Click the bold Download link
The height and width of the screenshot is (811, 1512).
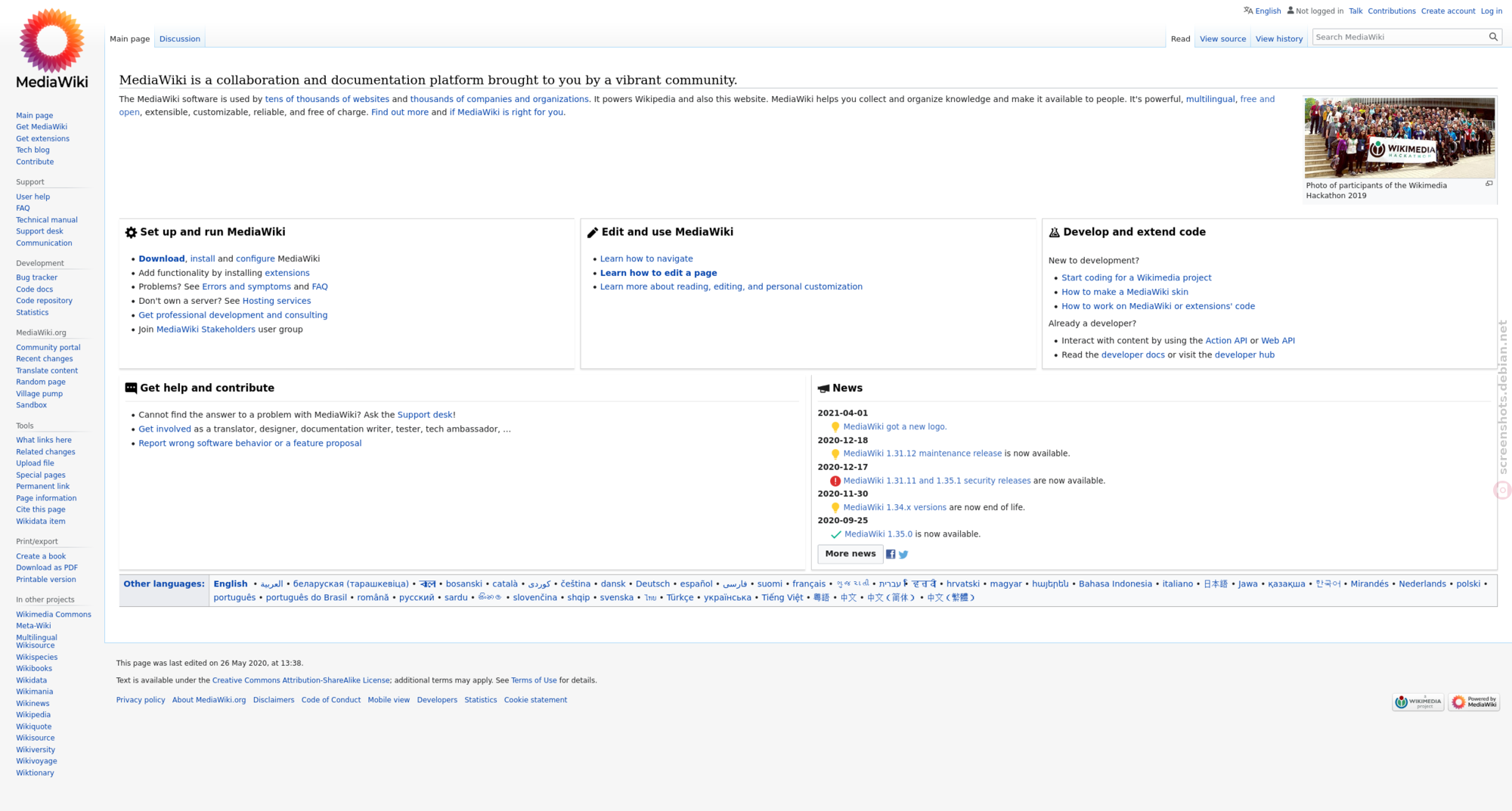[162, 258]
